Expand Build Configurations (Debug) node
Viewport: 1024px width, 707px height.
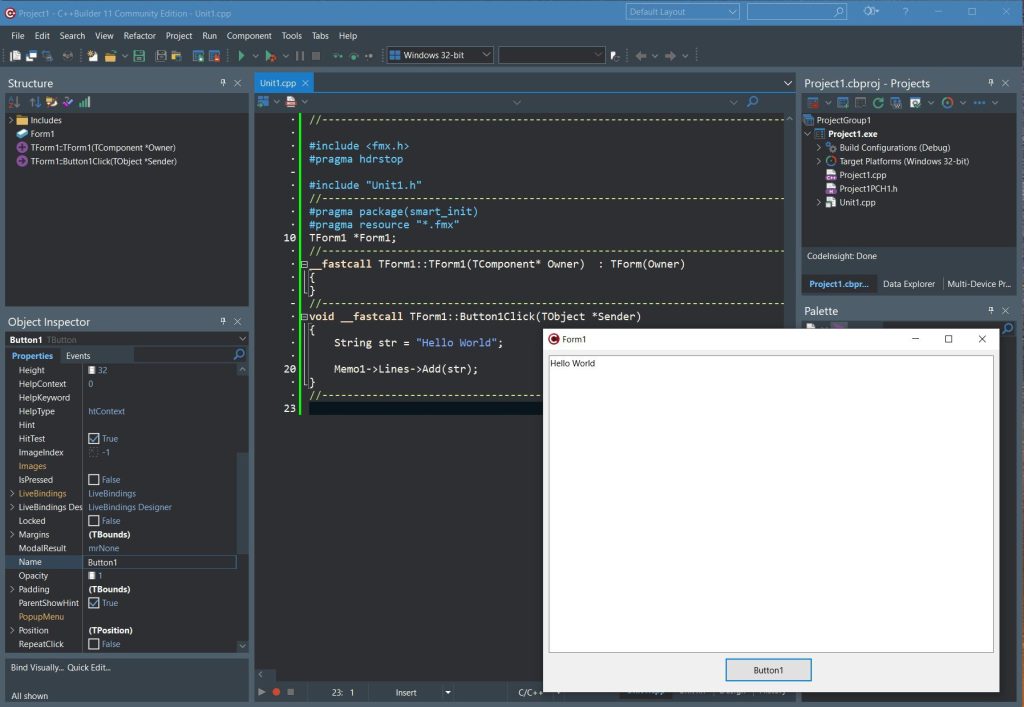pos(818,148)
